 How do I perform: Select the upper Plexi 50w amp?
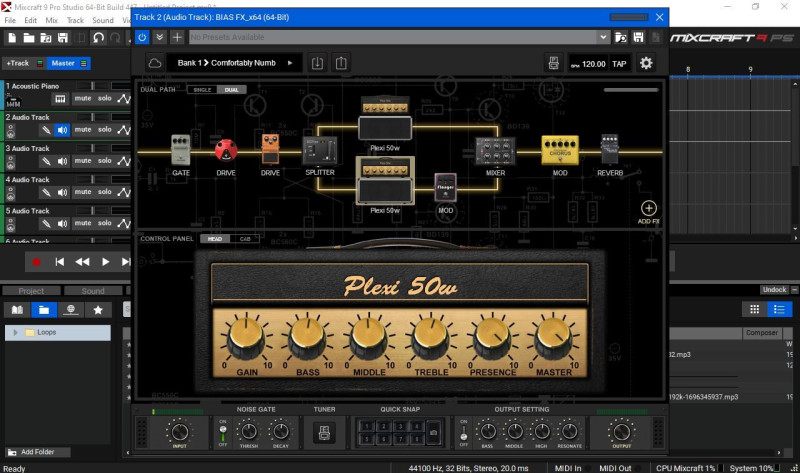pyautogui.click(x=385, y=119)
